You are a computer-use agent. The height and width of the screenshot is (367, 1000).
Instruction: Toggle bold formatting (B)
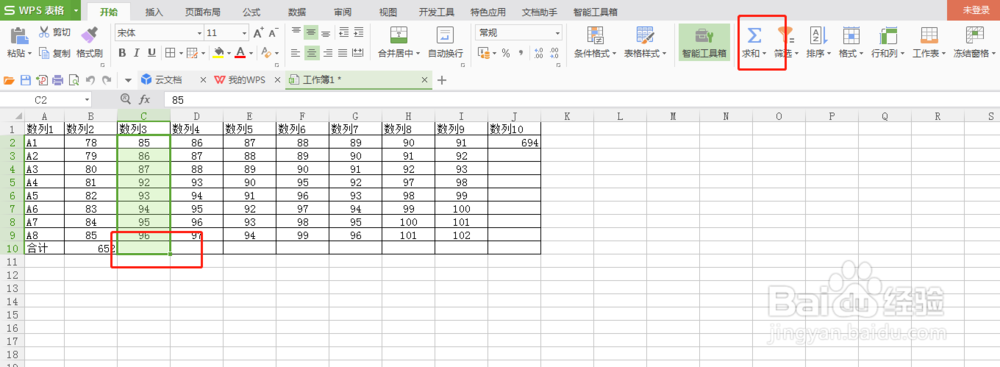pos(122,53)
